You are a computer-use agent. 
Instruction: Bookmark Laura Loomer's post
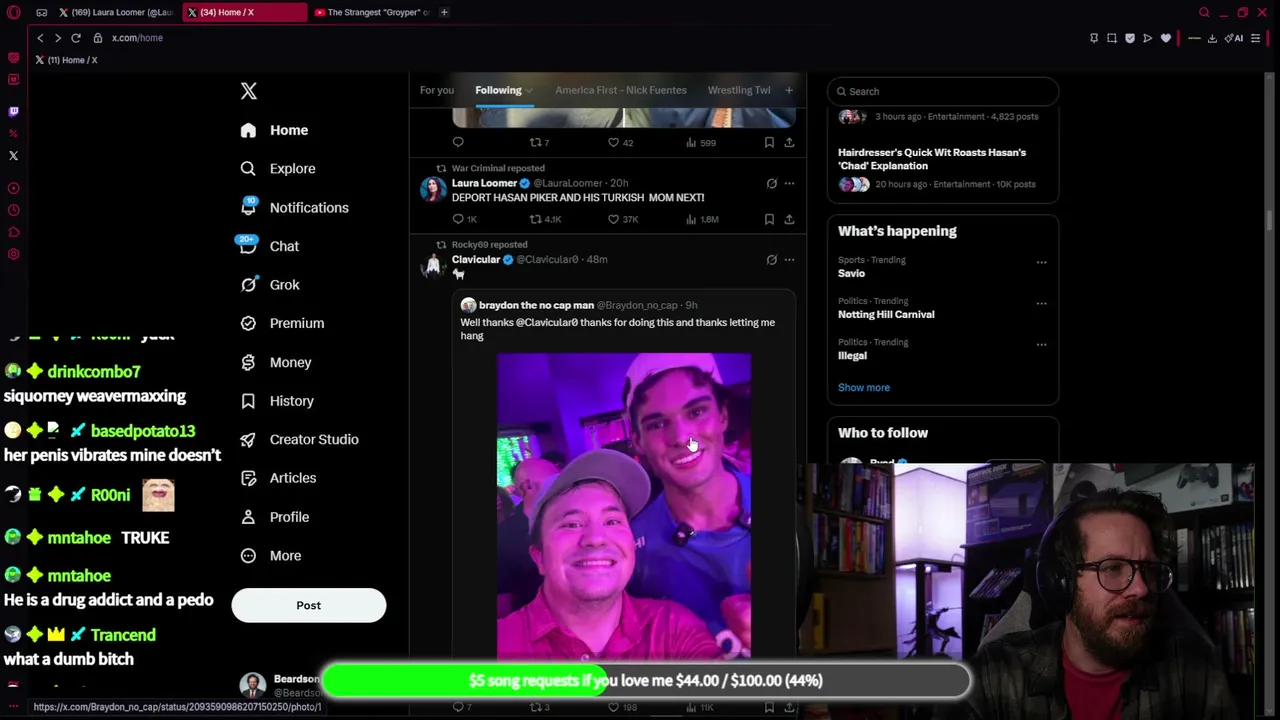point(769,219)
